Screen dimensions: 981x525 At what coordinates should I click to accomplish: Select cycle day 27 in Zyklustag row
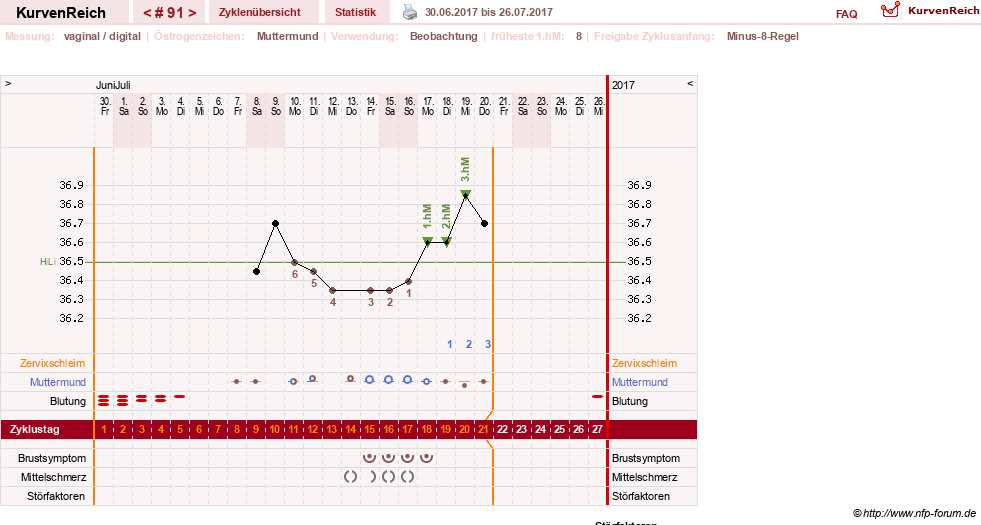pos(597,430)
